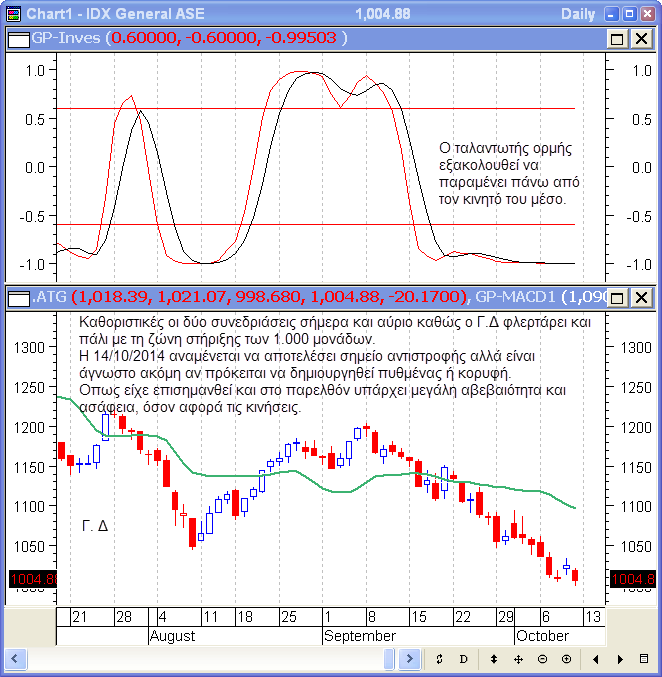Zoom out with the minus magnifier icon
This screenshot has width=662, height=677.
pos(542,660)
